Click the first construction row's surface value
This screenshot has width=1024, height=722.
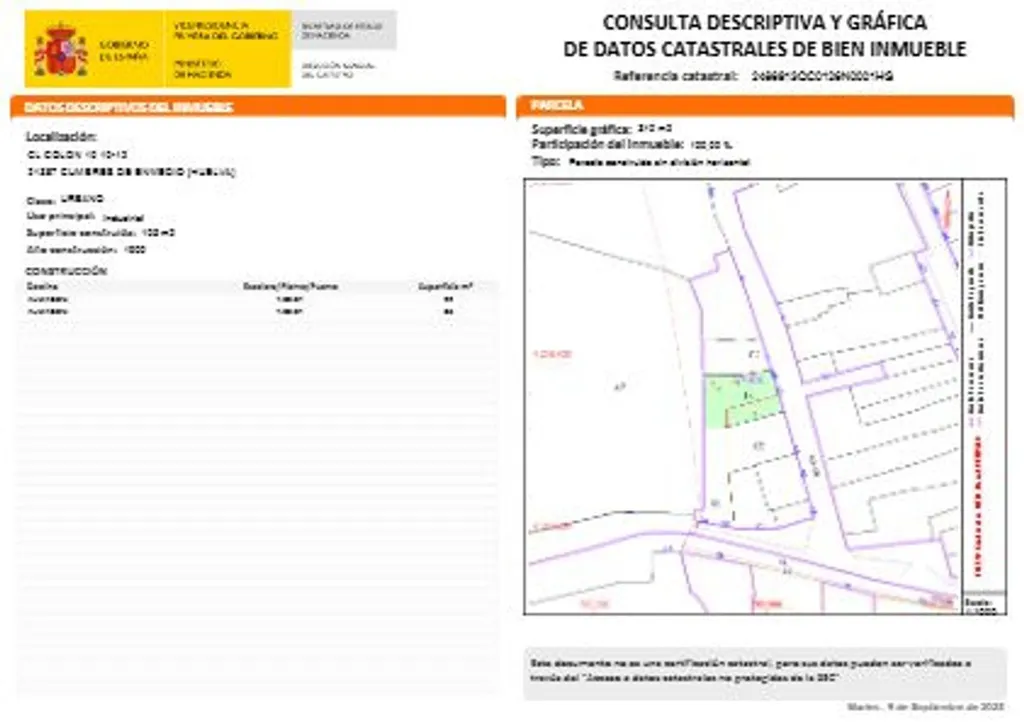(449, 299)
